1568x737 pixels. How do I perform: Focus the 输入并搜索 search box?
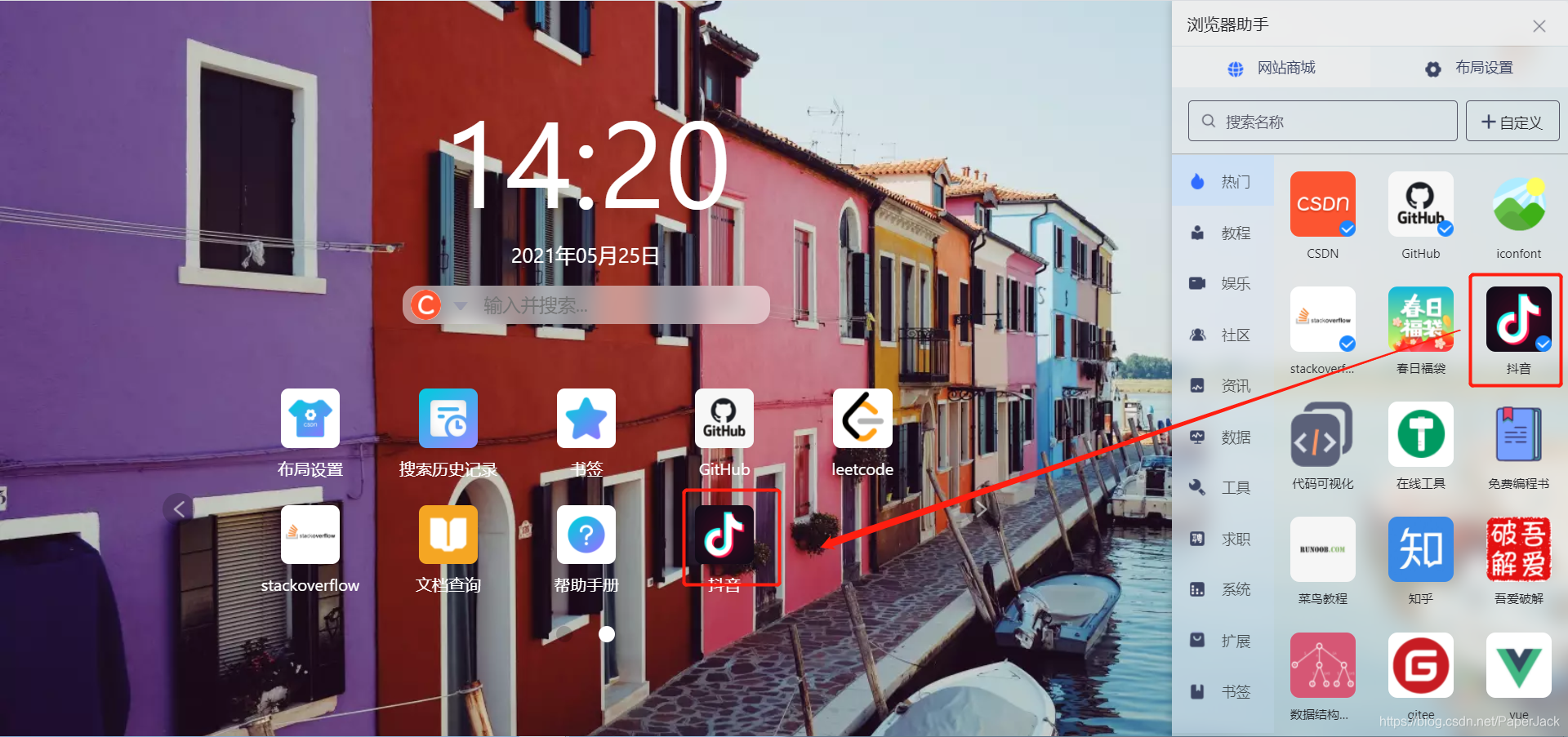click(x=586, y=305)
